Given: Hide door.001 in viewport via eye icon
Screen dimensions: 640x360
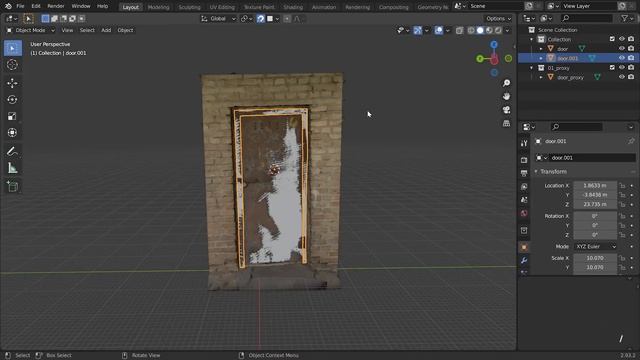Looking at the screenshot, I should [622, 58].
